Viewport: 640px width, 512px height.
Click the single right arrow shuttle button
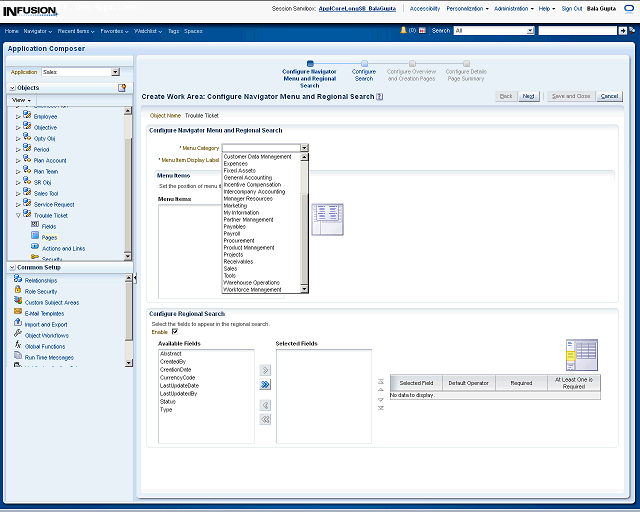pos(265,369)
